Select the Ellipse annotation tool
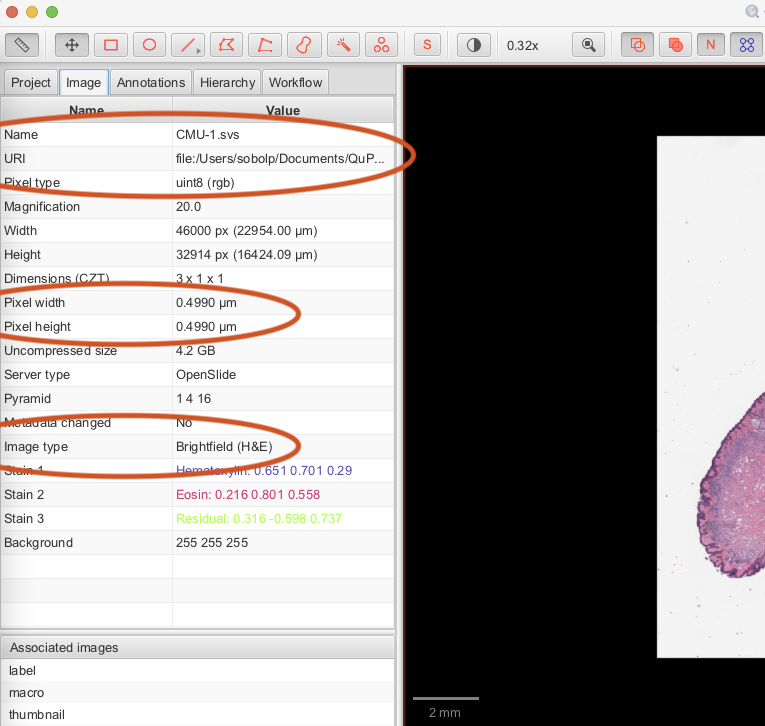The image size is (765, 726). 149,45
